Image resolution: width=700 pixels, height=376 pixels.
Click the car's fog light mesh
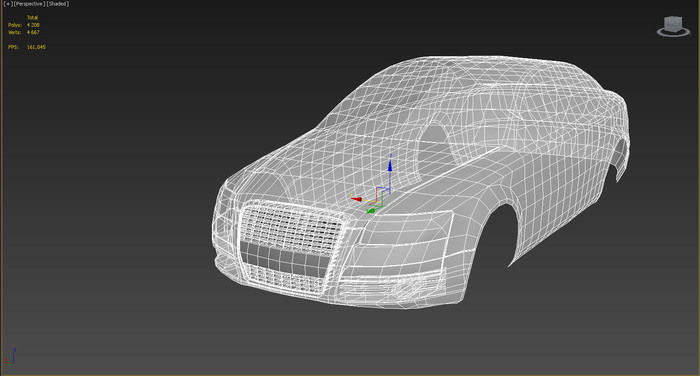[408, 289]
